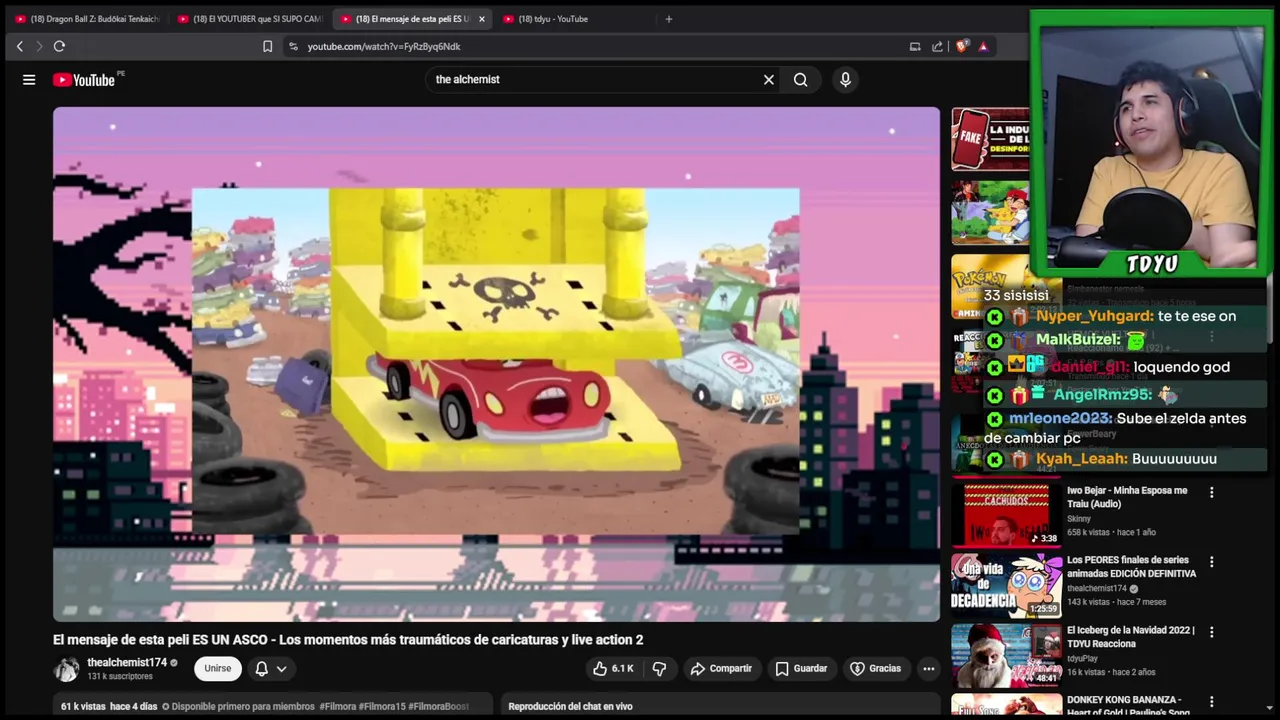This screenshot has height=720, width=1280.
Task: Bookmark this page with the bookmark icon
Action: click(267, 46)
